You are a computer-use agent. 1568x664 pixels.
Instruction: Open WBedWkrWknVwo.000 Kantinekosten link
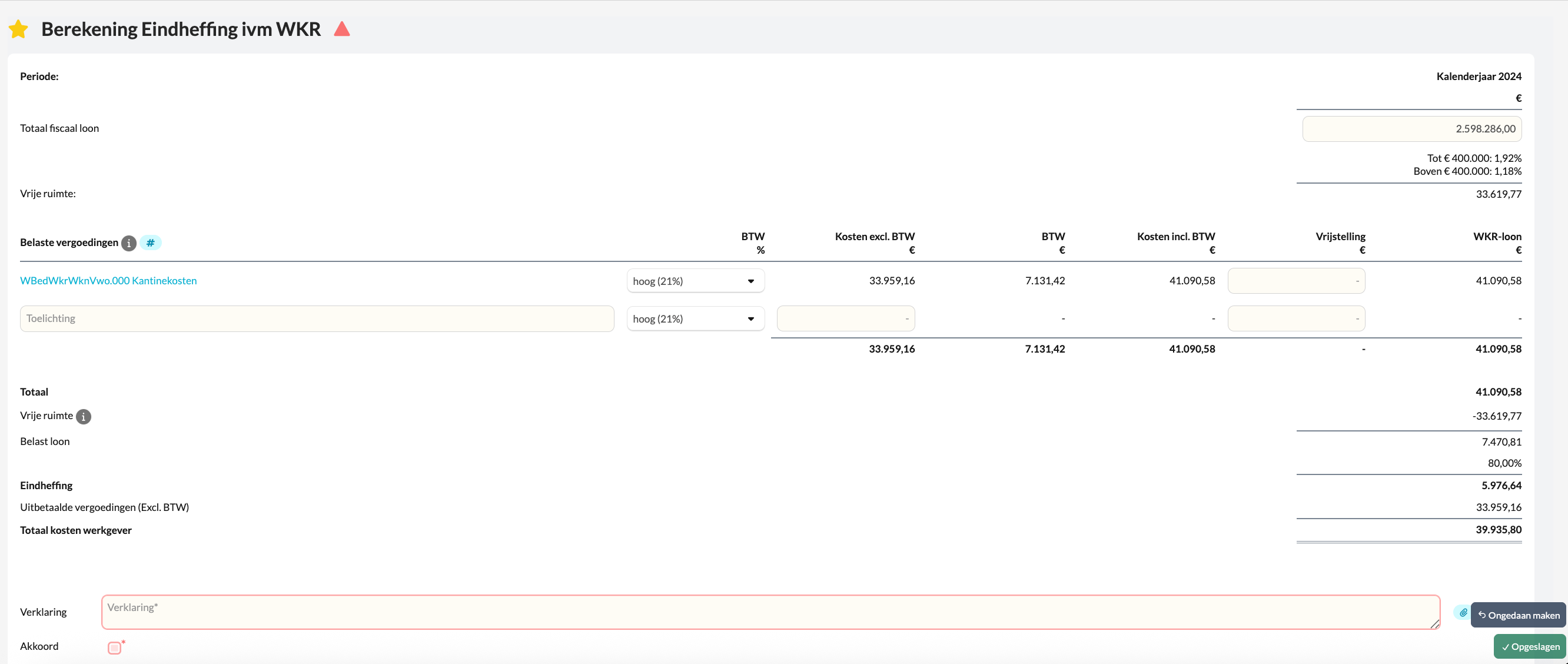(x=108, y=281)
